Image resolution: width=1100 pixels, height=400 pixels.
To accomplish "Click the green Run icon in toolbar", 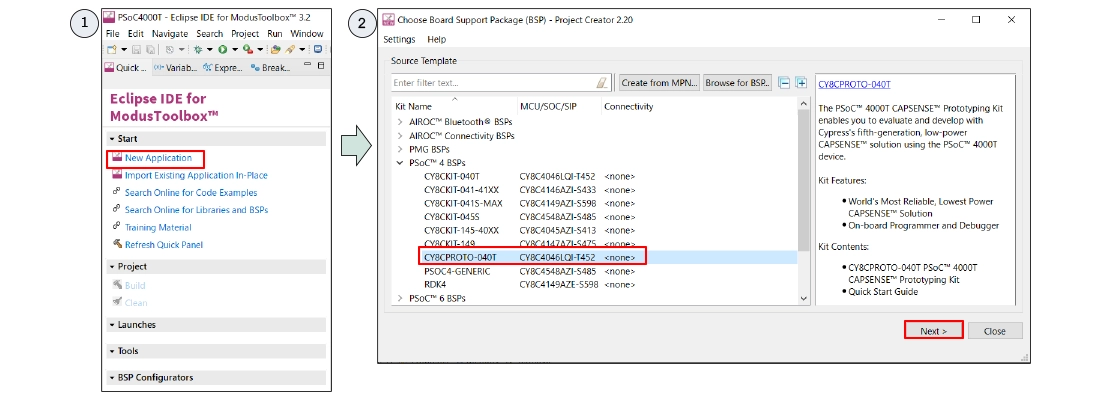I will (222, 49).
